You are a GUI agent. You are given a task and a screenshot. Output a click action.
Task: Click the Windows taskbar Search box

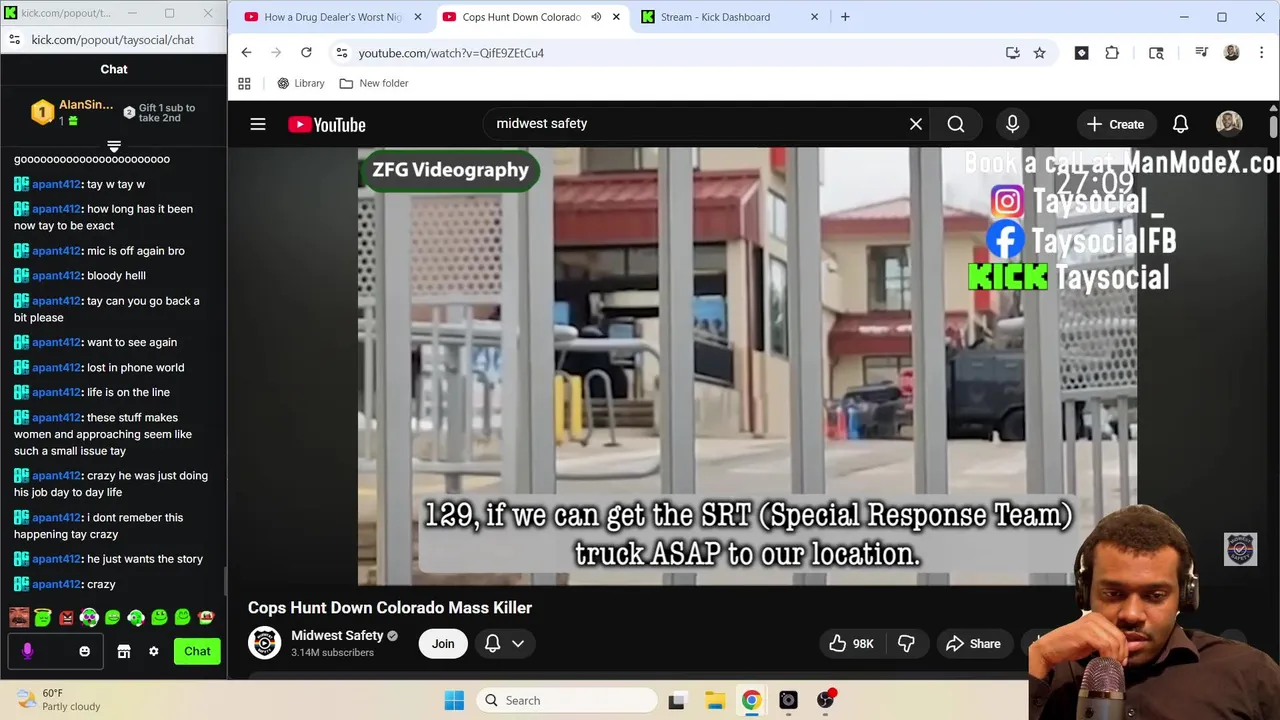point(567,700)
